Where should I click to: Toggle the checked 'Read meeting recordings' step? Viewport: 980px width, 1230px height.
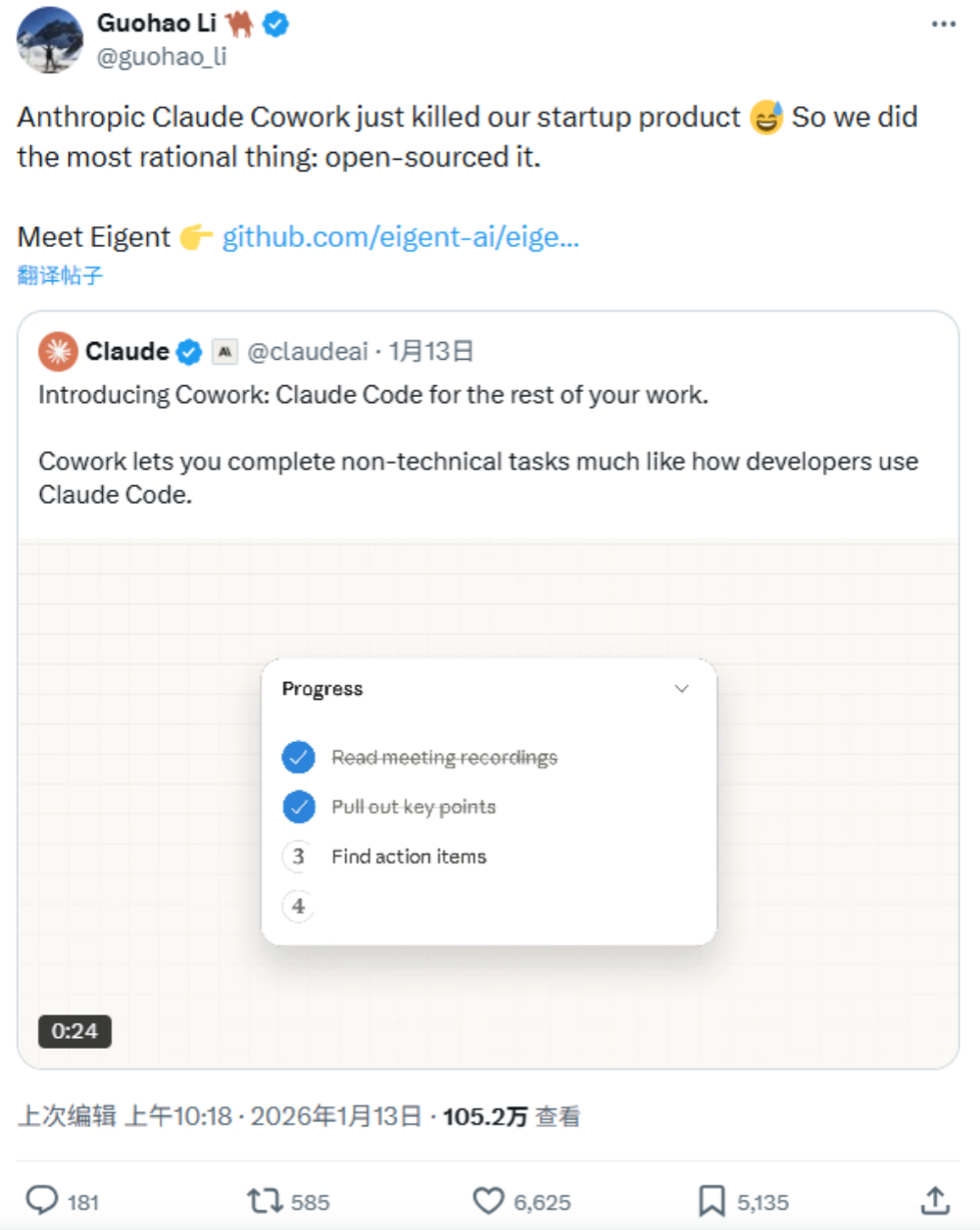pos(299,757)
